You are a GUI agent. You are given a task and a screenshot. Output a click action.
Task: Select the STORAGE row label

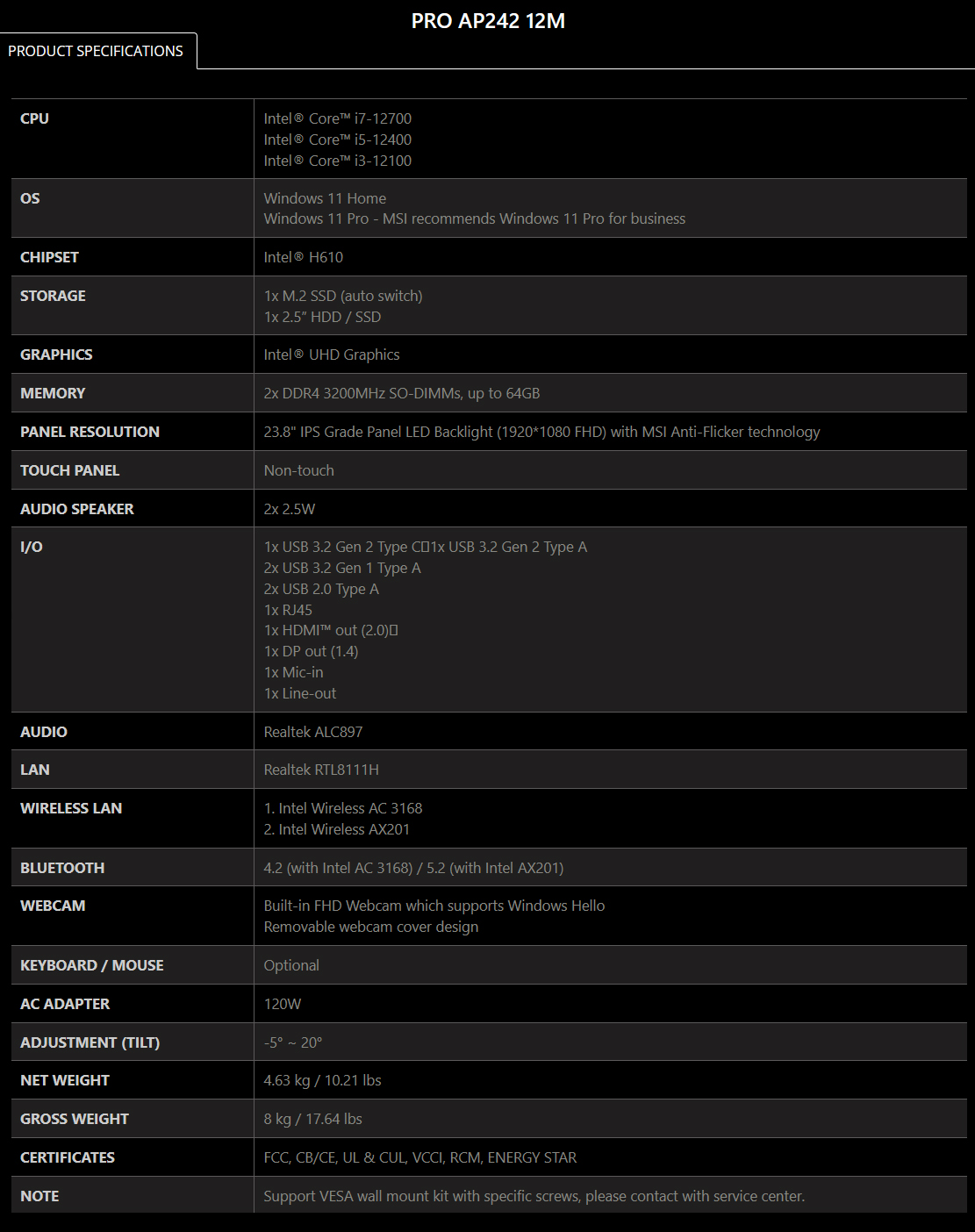53,296
